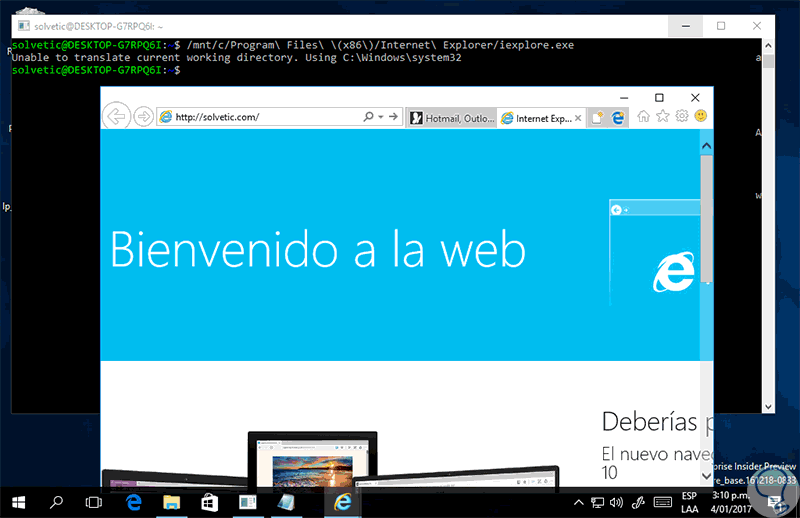Maximize the solvetic terminal window

[x=721, y=26]
